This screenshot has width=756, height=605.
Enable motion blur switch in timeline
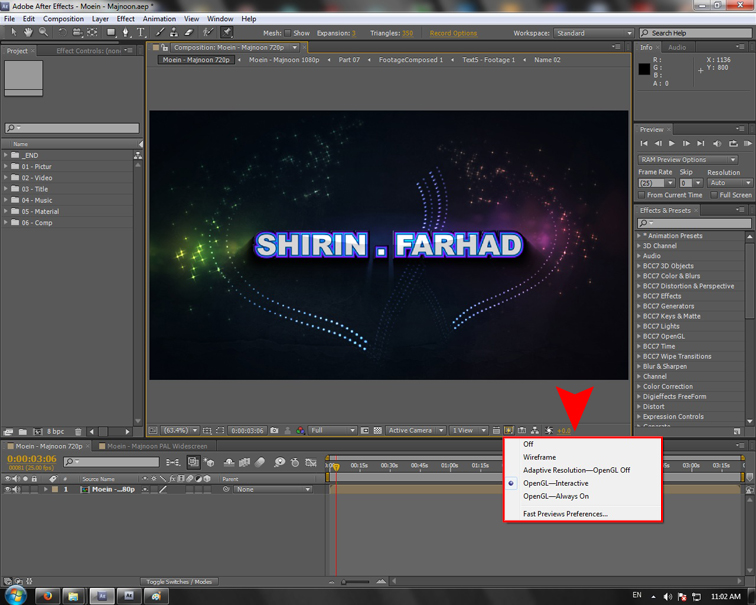[260, 463]
